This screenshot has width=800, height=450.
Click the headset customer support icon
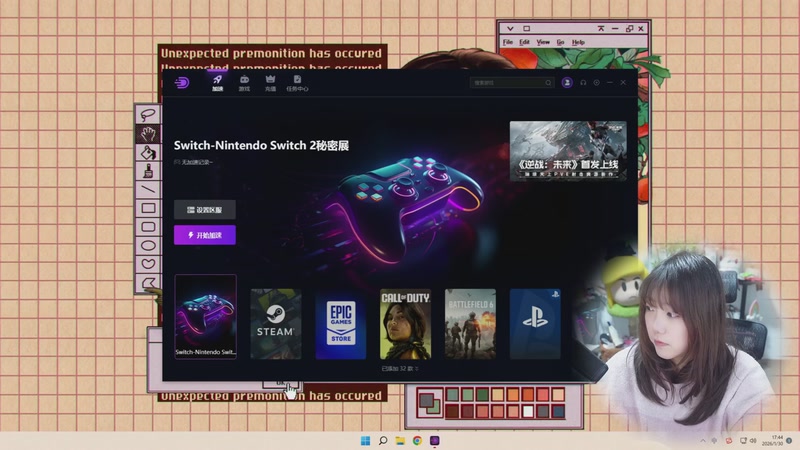(x=583, y=83)
